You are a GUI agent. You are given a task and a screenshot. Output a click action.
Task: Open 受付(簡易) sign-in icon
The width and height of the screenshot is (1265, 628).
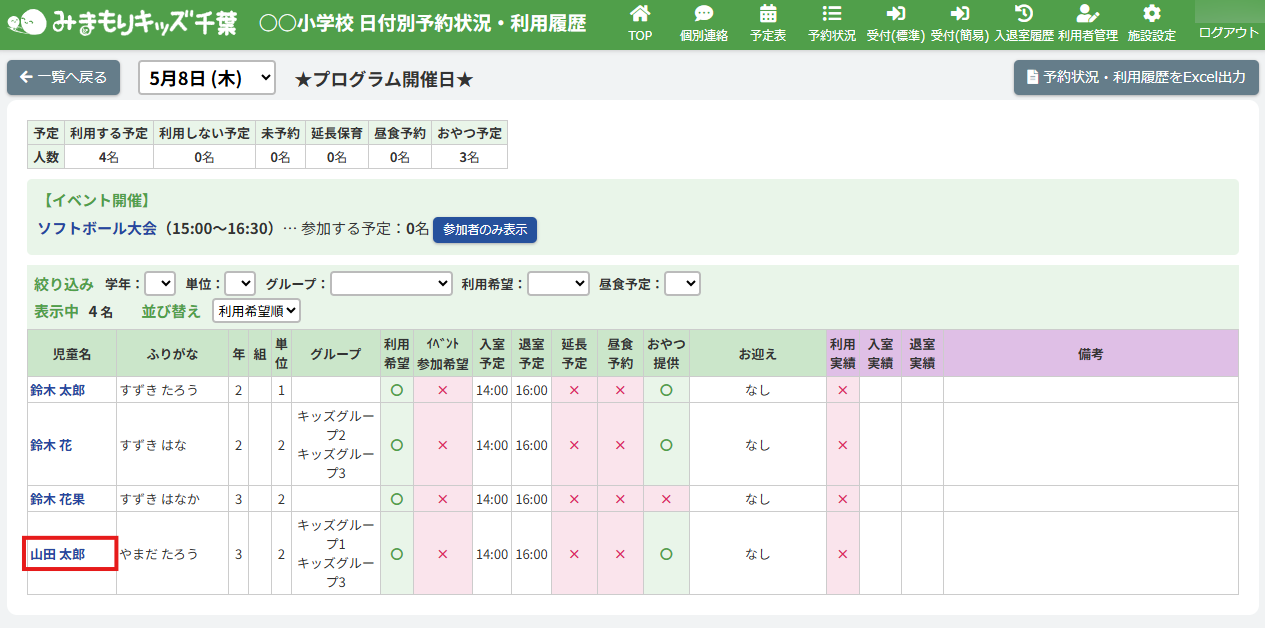[x=959, y=14]
